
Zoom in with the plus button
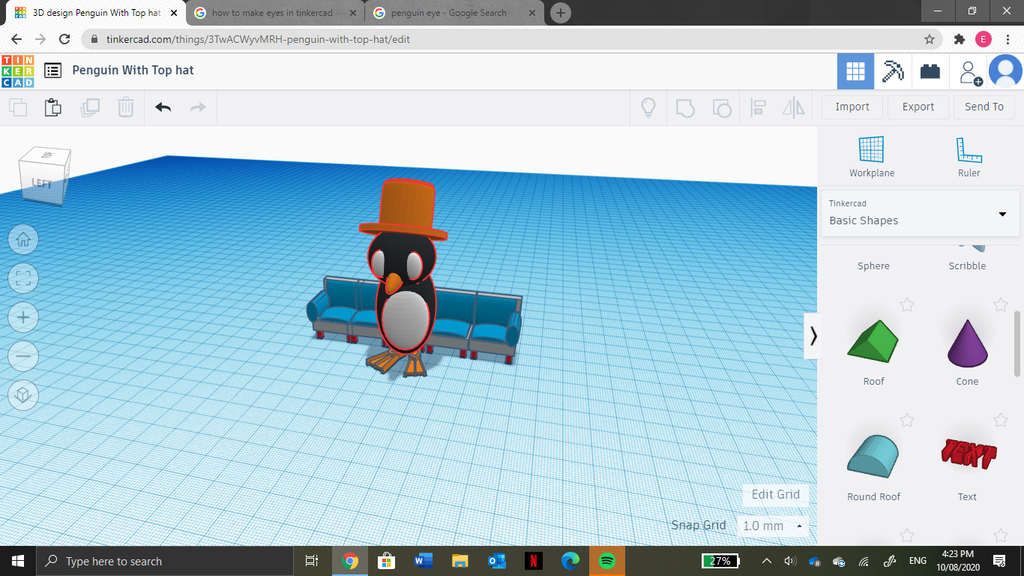[x=23, y=317]
